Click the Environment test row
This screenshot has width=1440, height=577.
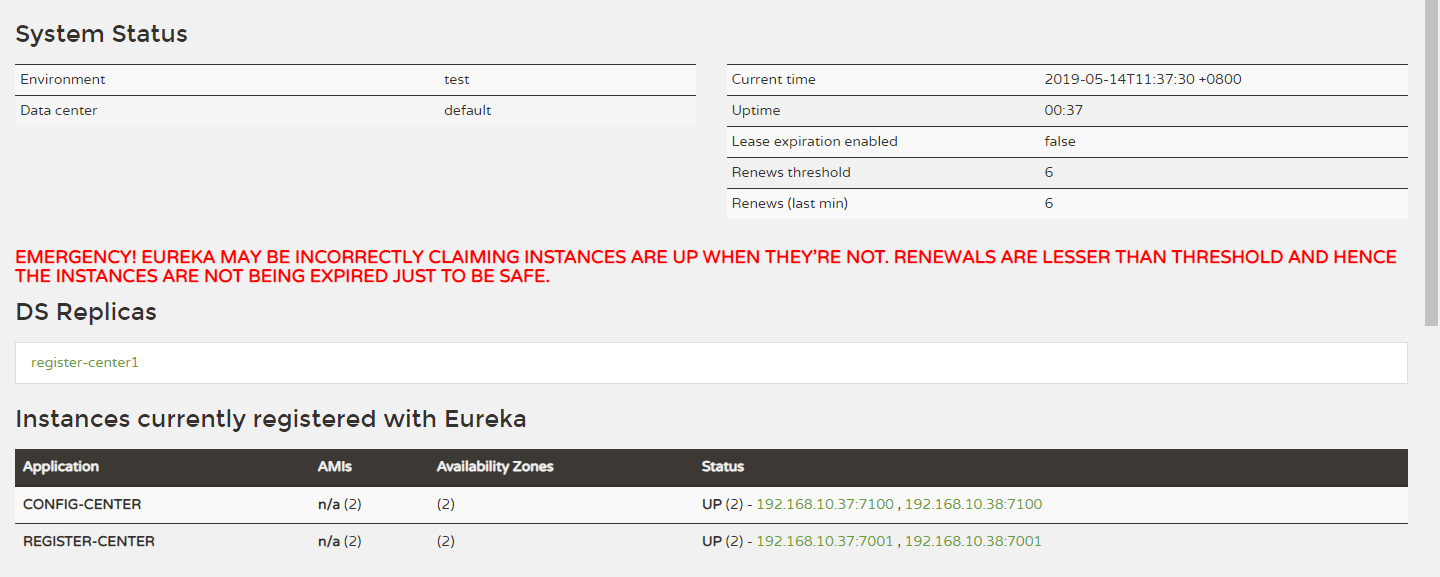(x=355, y=80)
